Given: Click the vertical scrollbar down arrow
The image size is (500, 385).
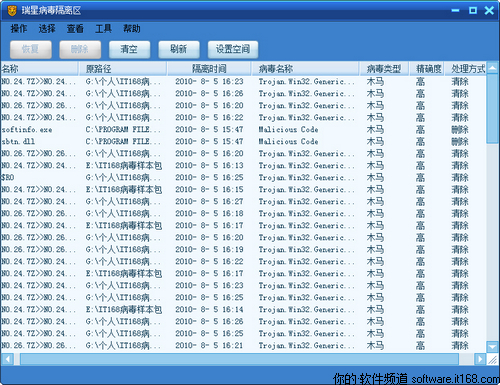Looking at the screenshot, I should pos(492,347).
